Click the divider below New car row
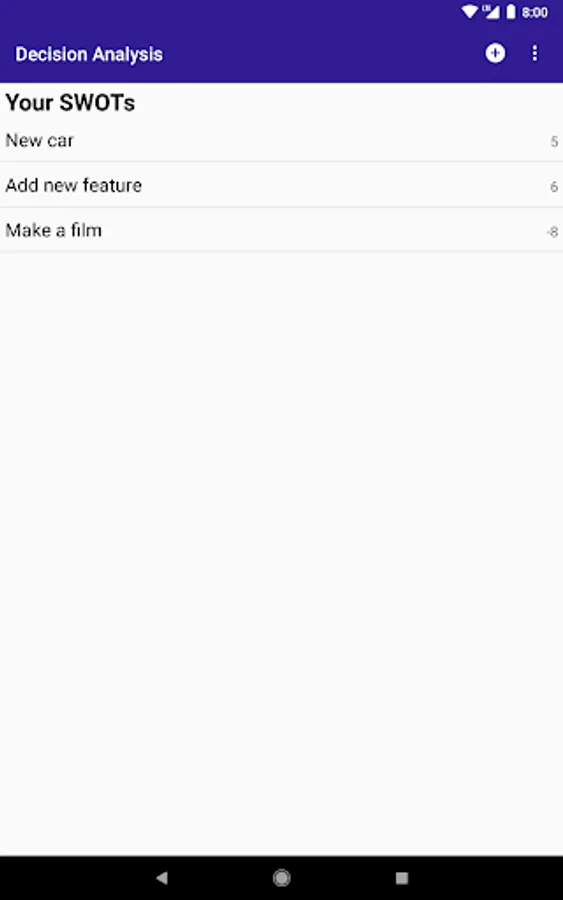 click(x=281, y=162)
